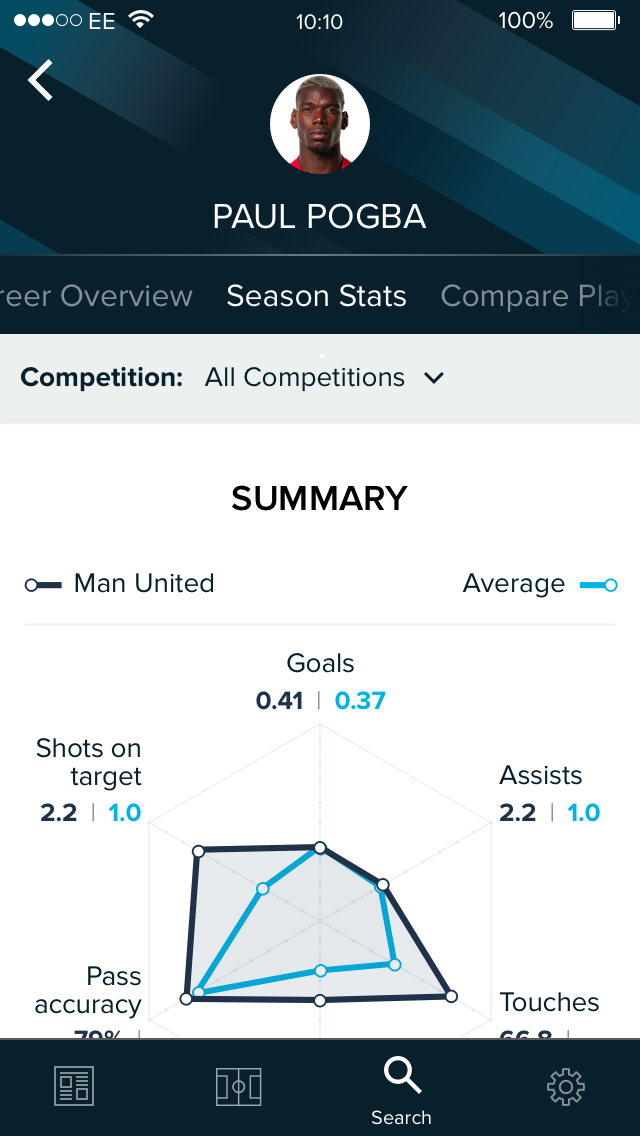Tap the chevron beside All Competitions

(x=434, y=378)
